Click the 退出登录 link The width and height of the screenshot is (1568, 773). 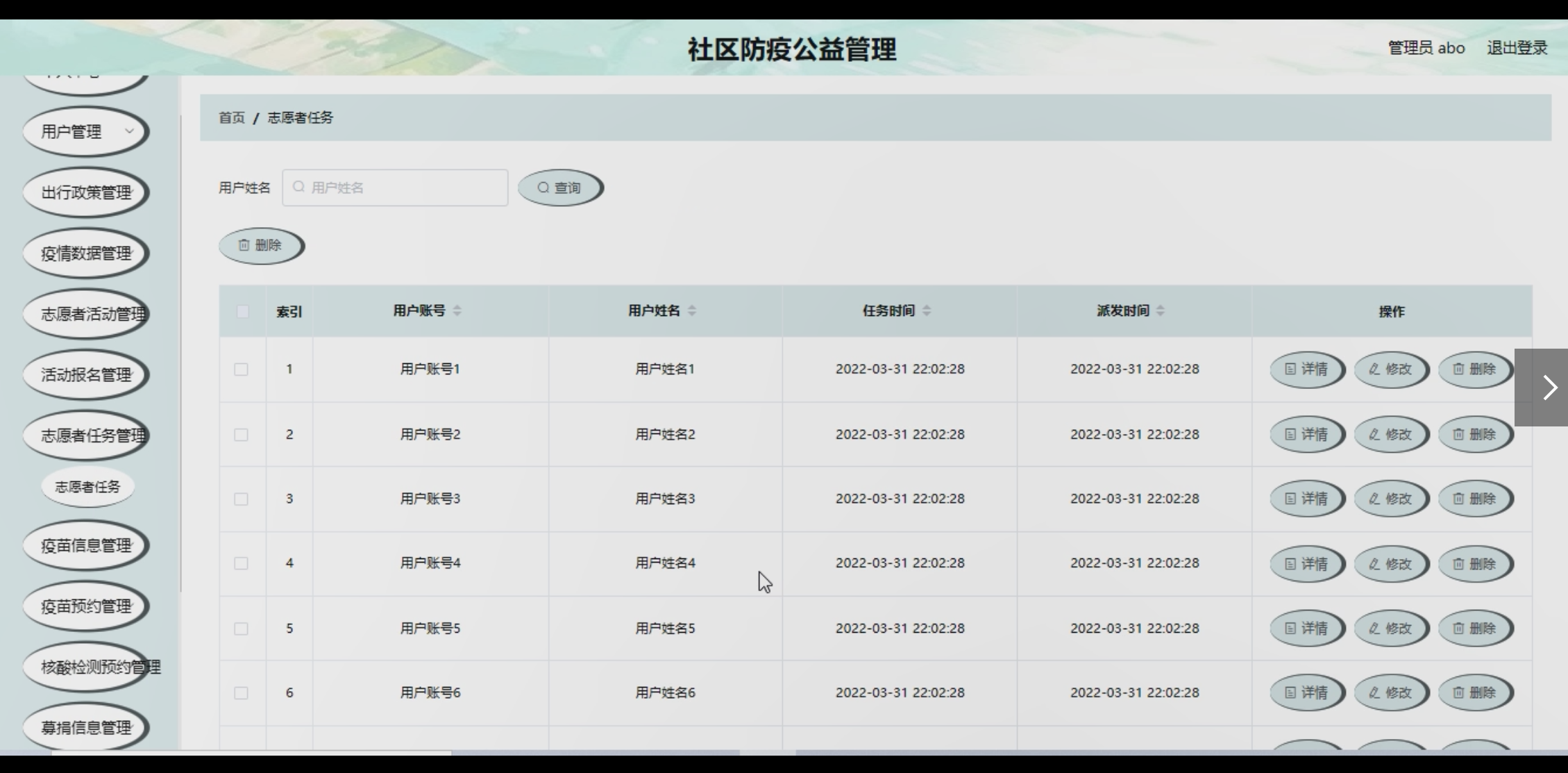(1517, 48)
